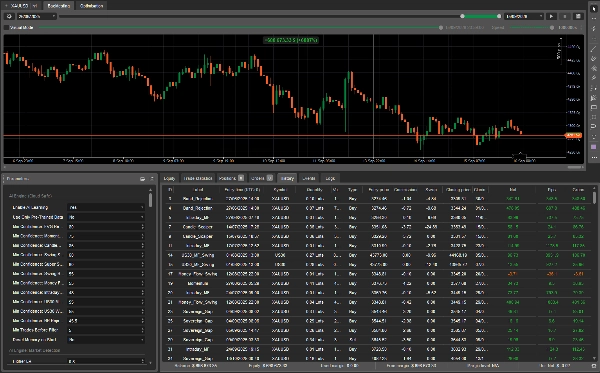Switch to the Optimization tab
Viewport: 600px width, 373px height.
point(91,6)
